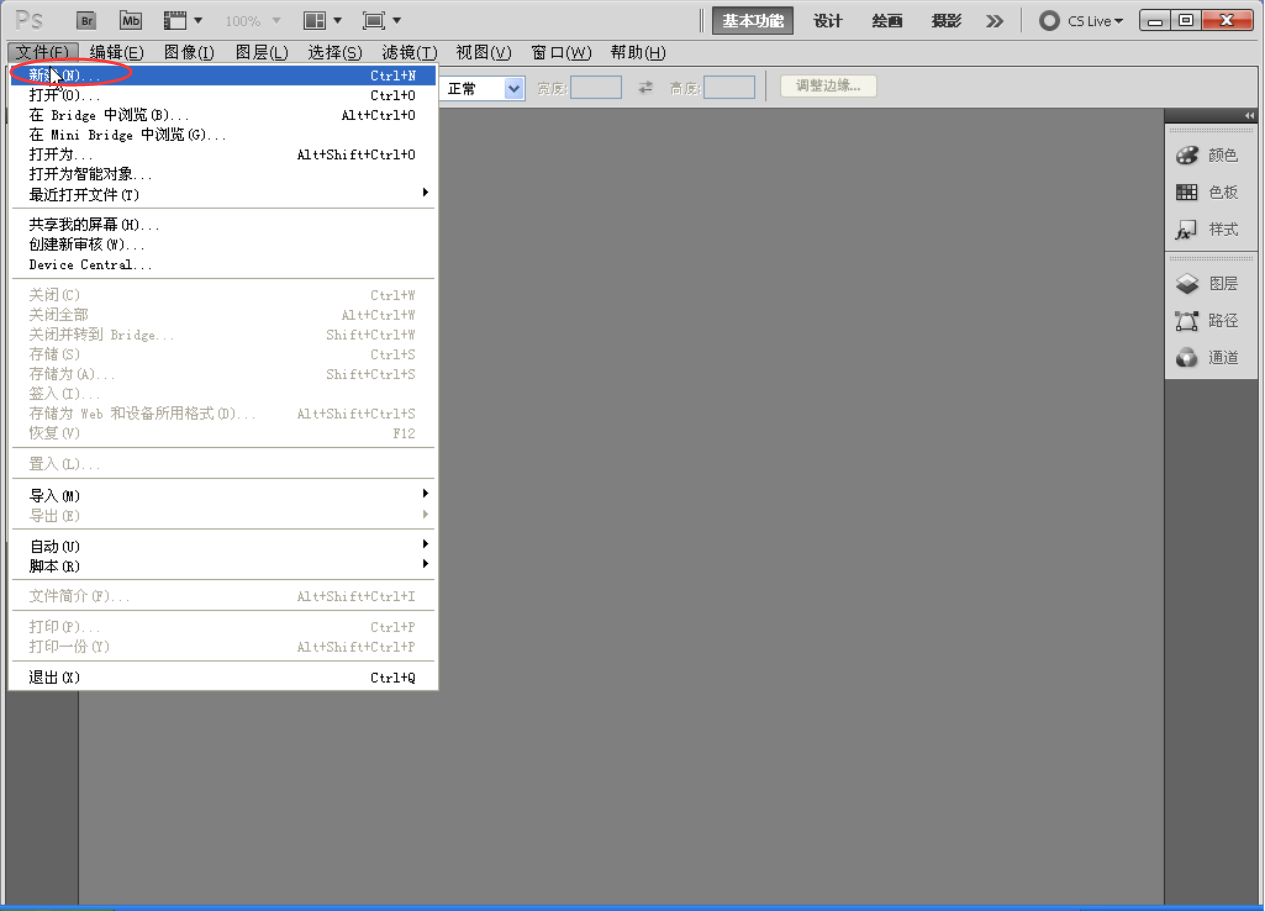
Task: Open the Screen Mode dropdown
Action: [382, 20]
